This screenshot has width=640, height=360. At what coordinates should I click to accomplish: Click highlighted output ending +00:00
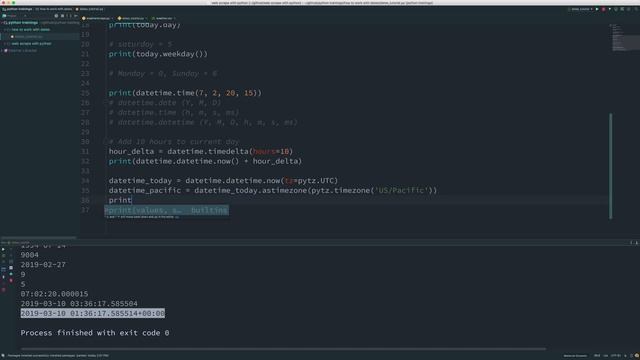[93, 313]
